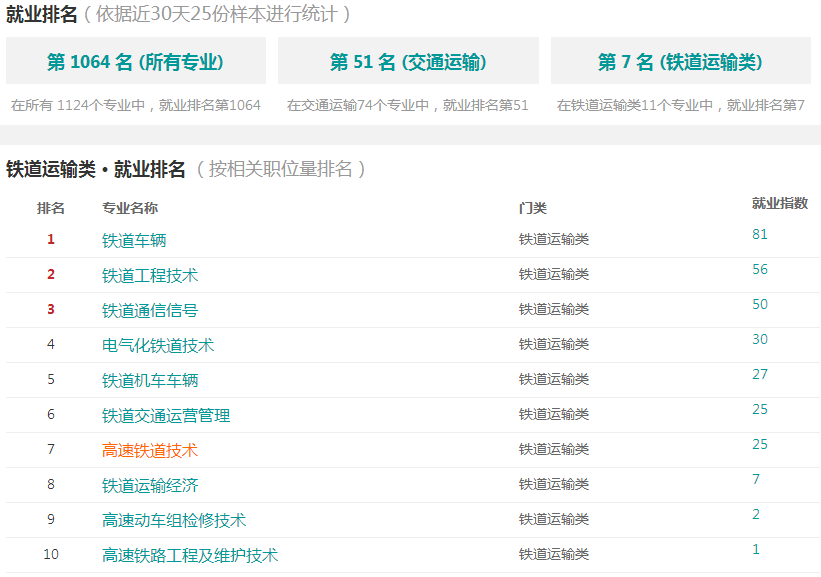Click red rank number 2
Viewport: 821px width, 577px height.
coord(51,274)
